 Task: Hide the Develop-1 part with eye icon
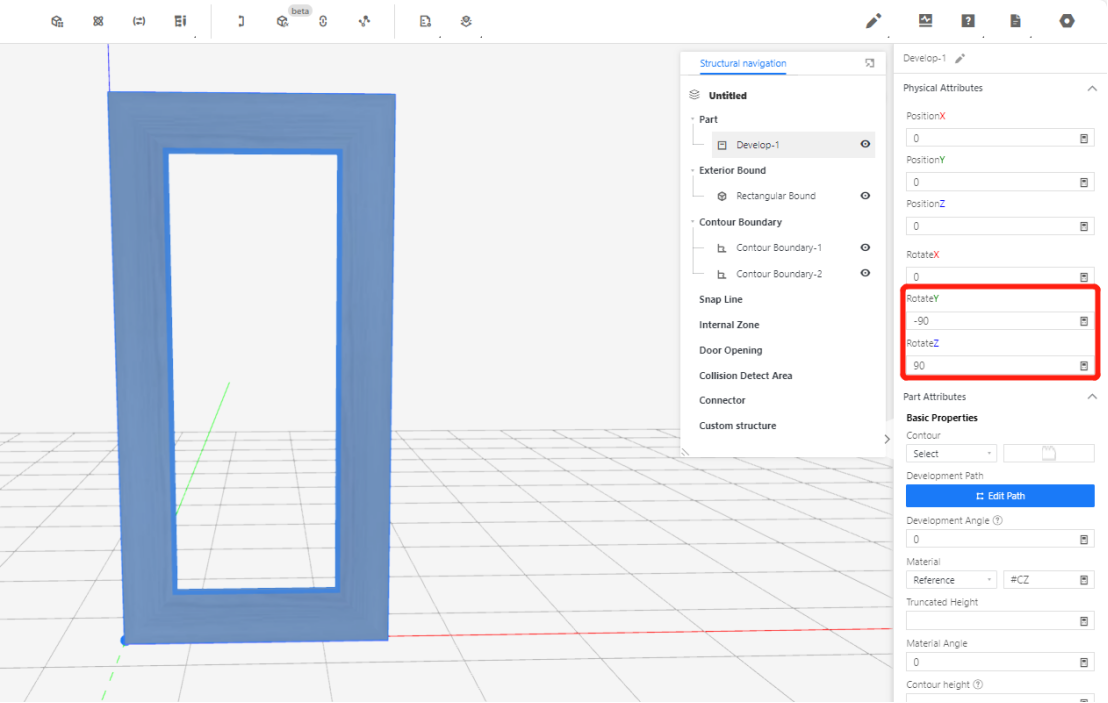pos(865,144)
